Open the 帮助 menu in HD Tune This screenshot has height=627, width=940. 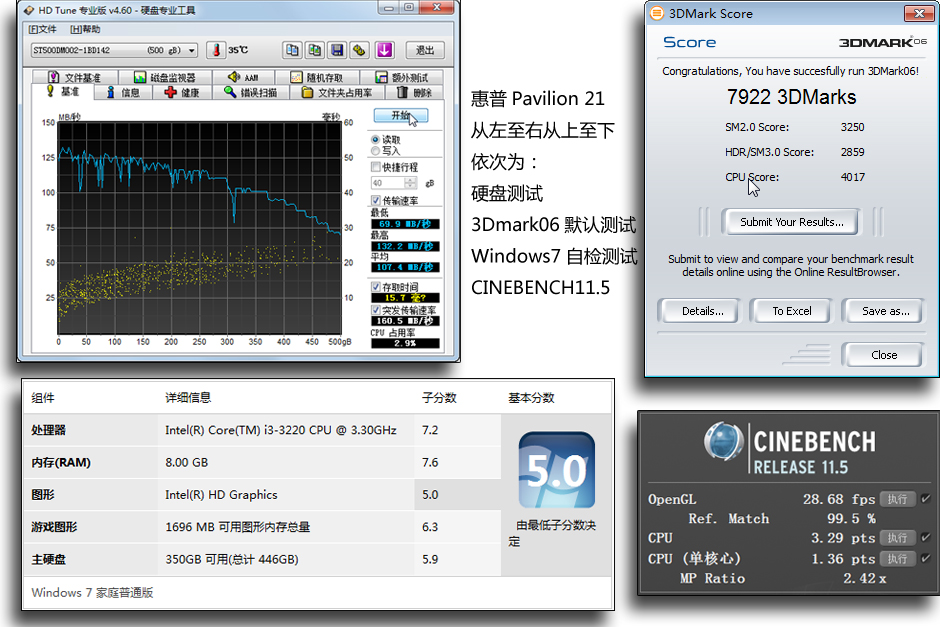click(85, 29)
